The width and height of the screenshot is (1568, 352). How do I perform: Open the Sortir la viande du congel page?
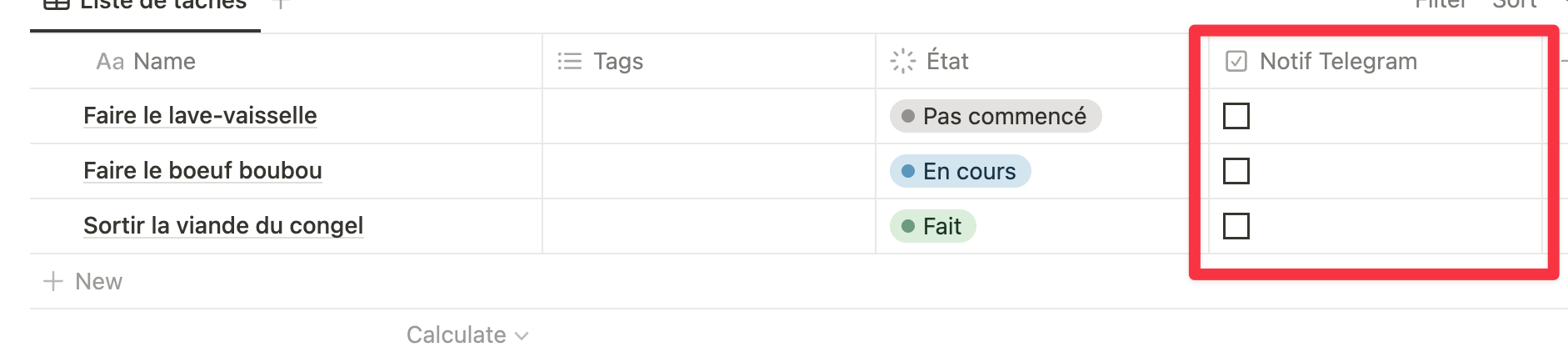click(x=223, y=226)
